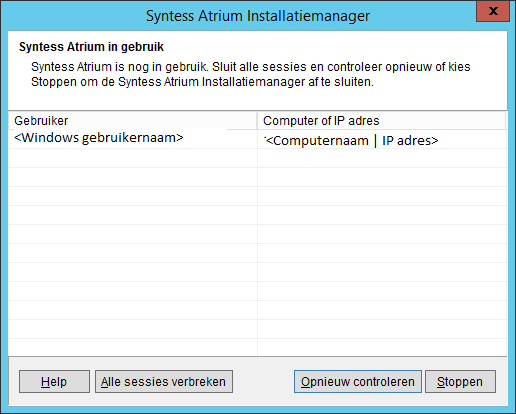516x414 pixels.
Task: Click the empty cell under the Computernaam entry
Action: (382, 158)
